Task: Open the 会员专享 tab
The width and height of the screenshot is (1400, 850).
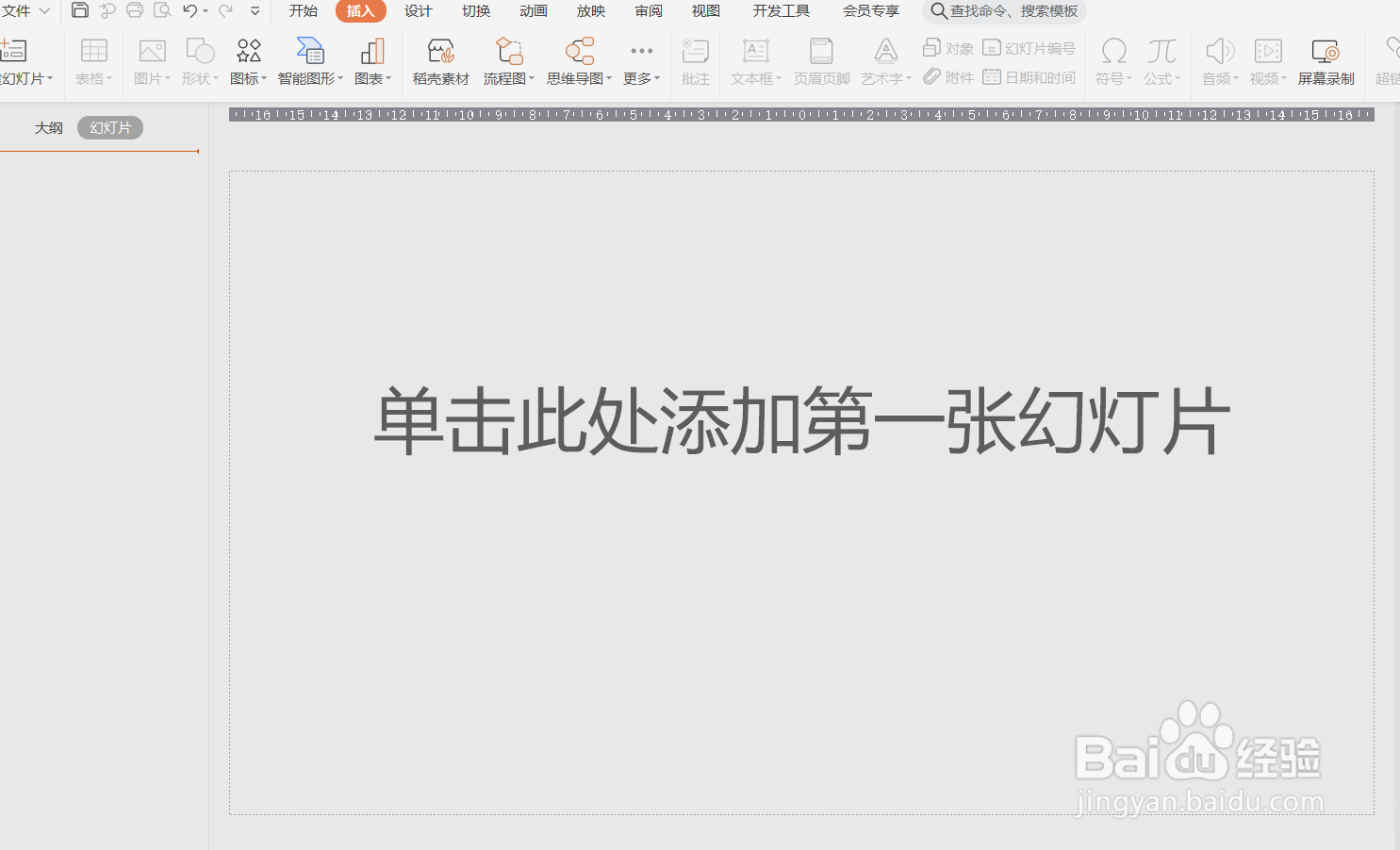Action: (x=871, y=10)
